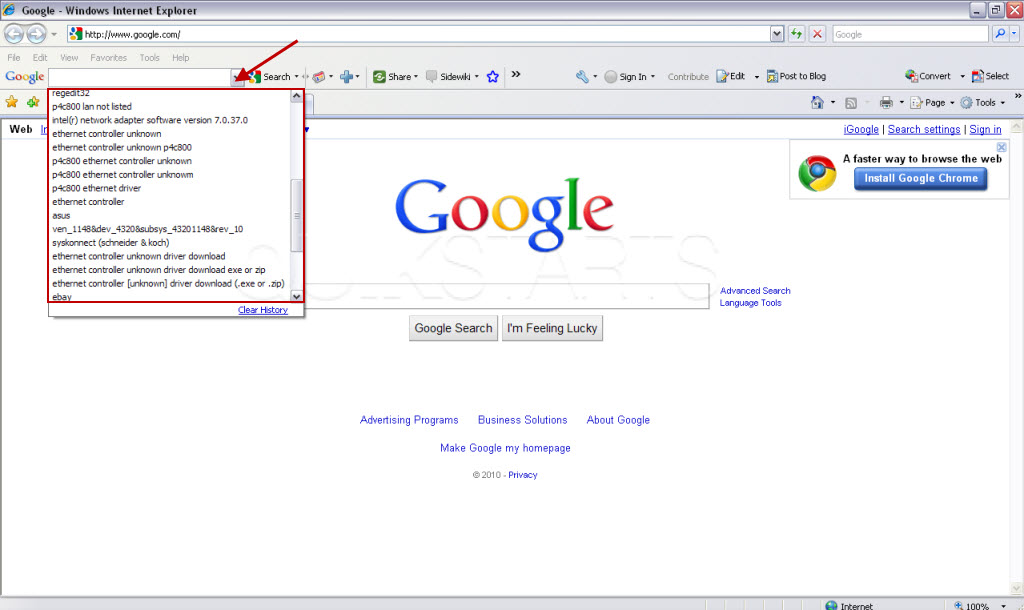Open the Page command bar menu

click(932, 103)
